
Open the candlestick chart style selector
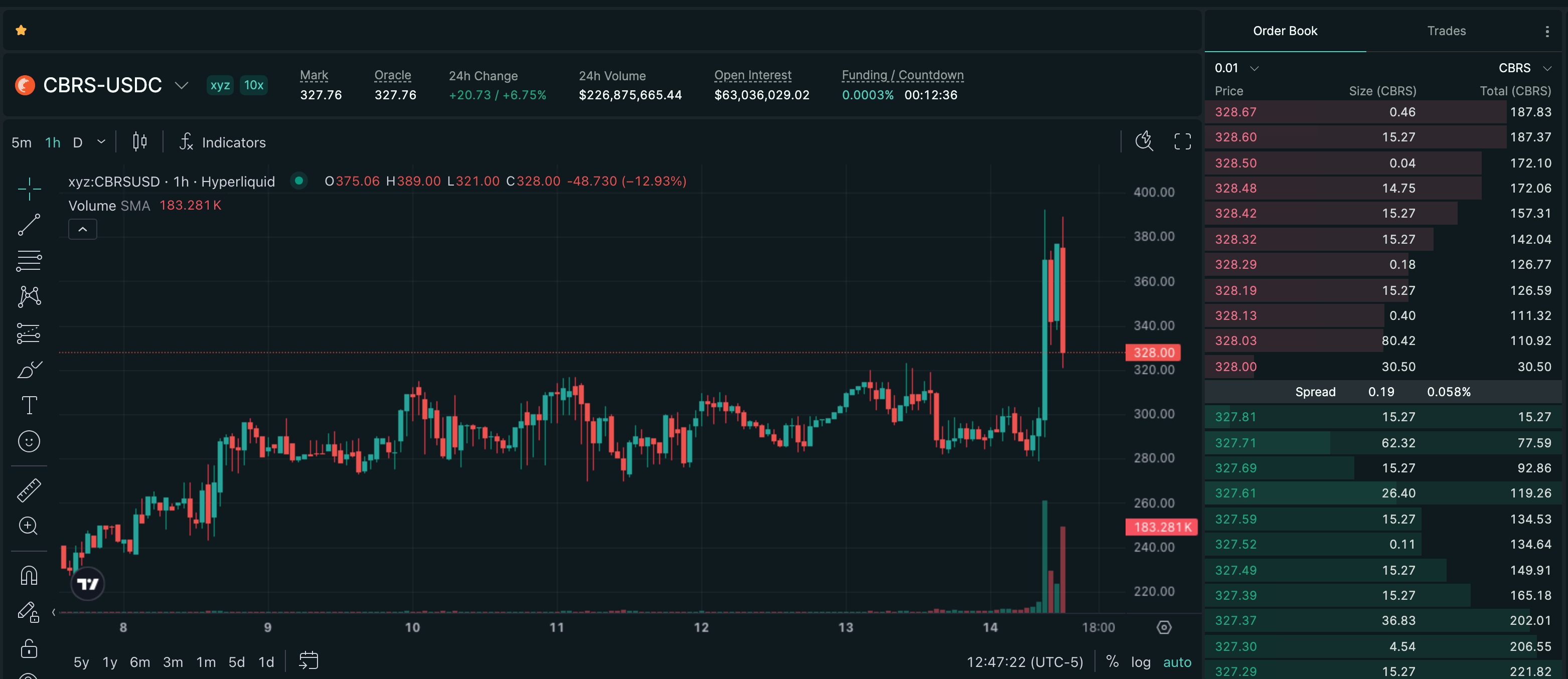(x=140, y=142)
